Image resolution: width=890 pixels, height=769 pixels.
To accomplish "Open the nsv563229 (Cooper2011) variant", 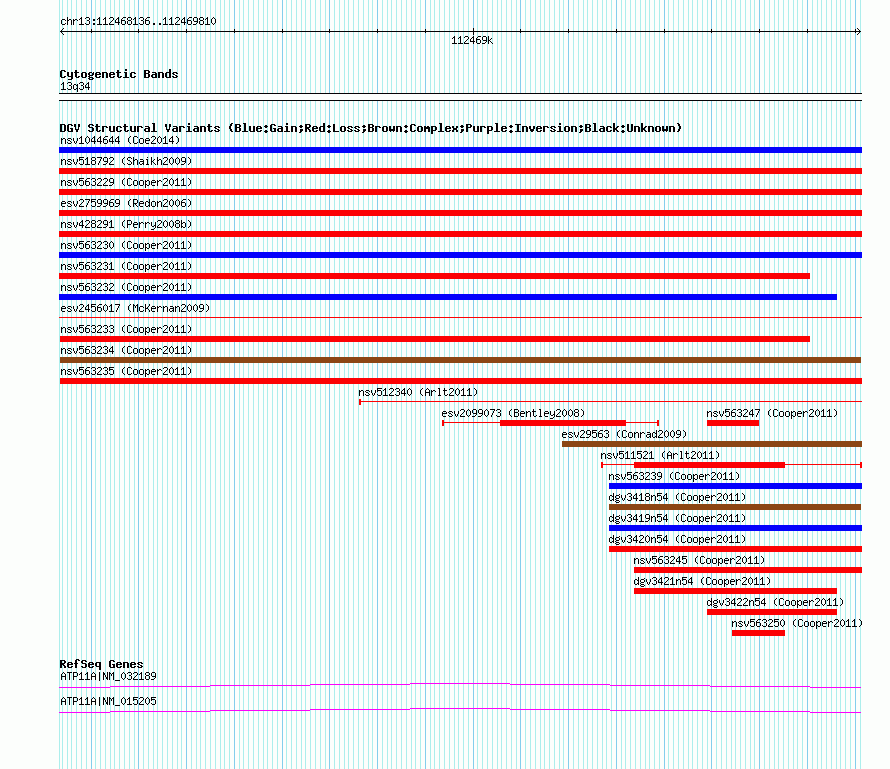I will click(460, 192).
